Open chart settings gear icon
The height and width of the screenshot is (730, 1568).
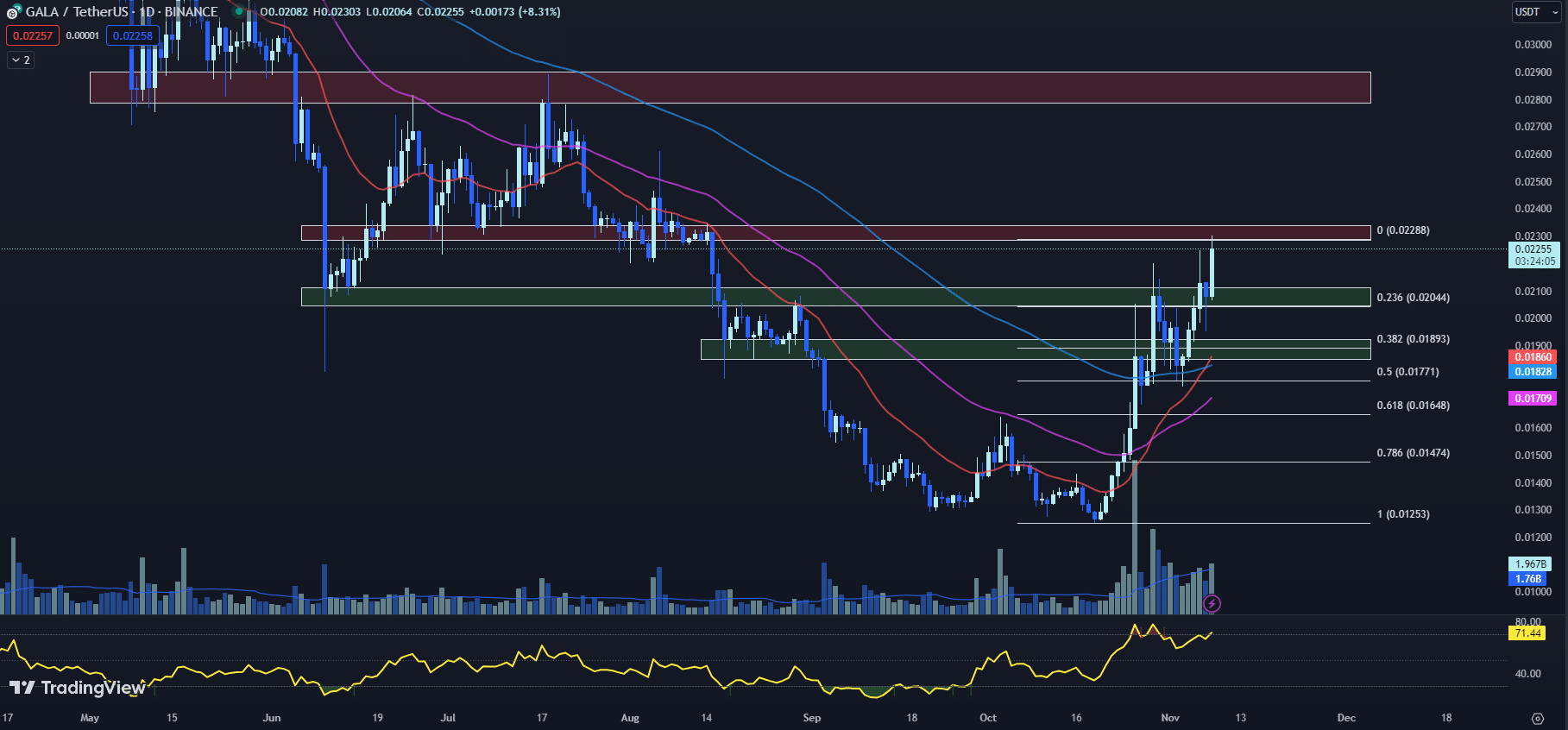[x=1538, y=718]
